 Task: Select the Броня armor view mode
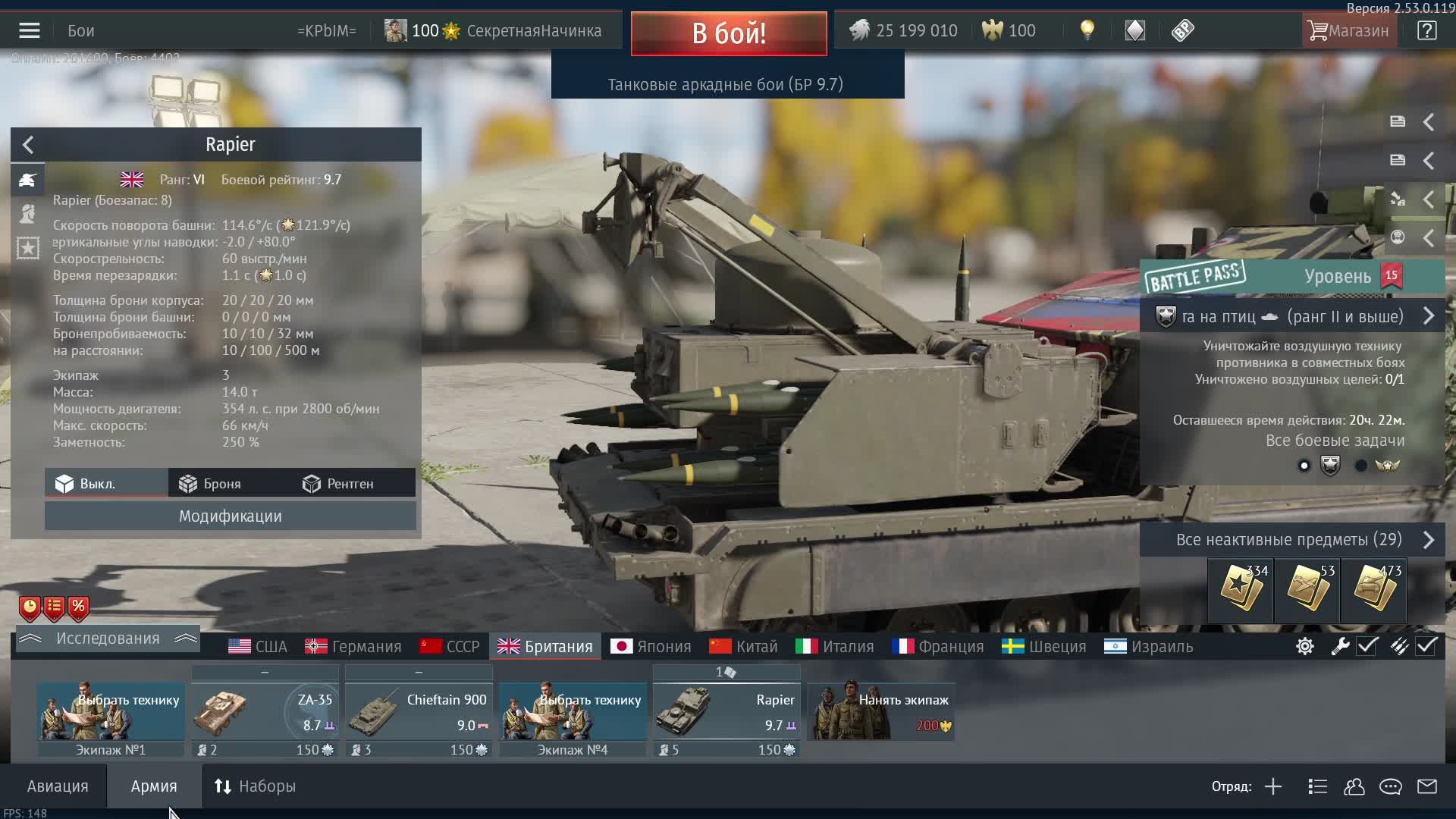[x=210, y=484]
